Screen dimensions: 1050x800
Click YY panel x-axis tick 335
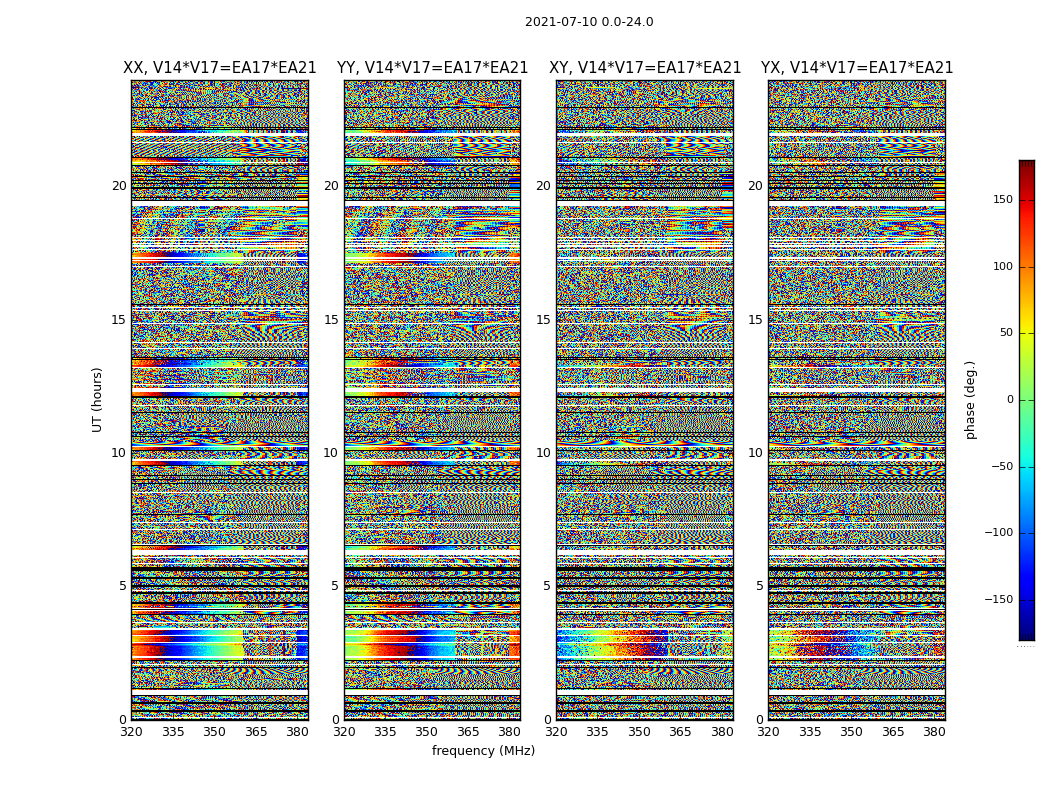tap(385, 732)
